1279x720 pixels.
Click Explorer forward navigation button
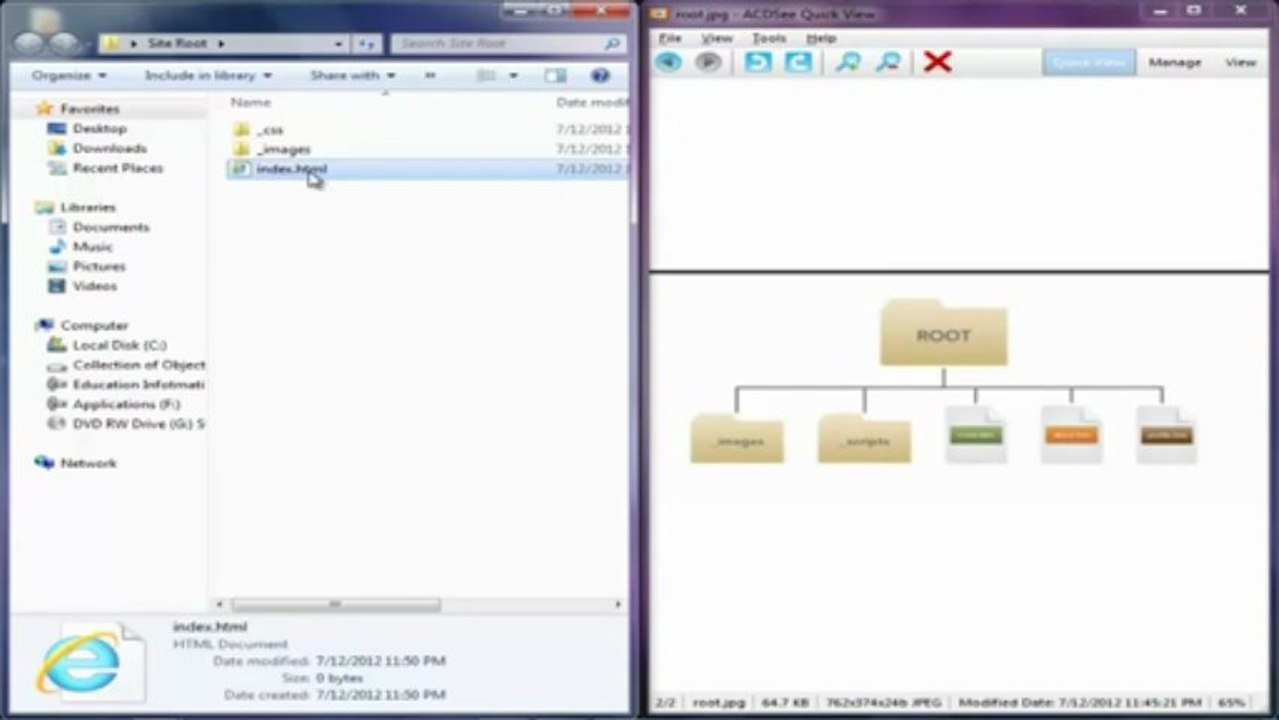(64, 43)
